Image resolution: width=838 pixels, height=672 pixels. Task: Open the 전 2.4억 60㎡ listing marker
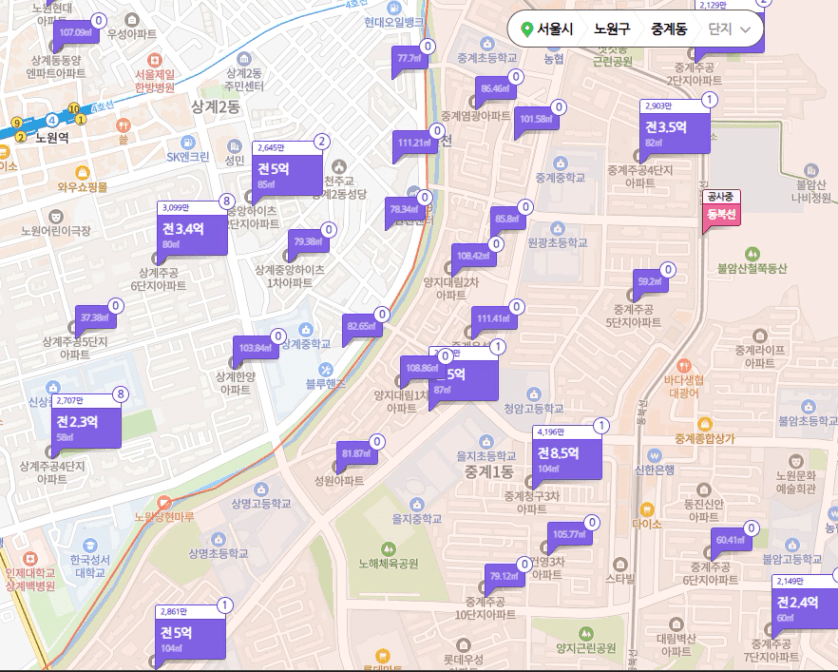pos(804,604)
